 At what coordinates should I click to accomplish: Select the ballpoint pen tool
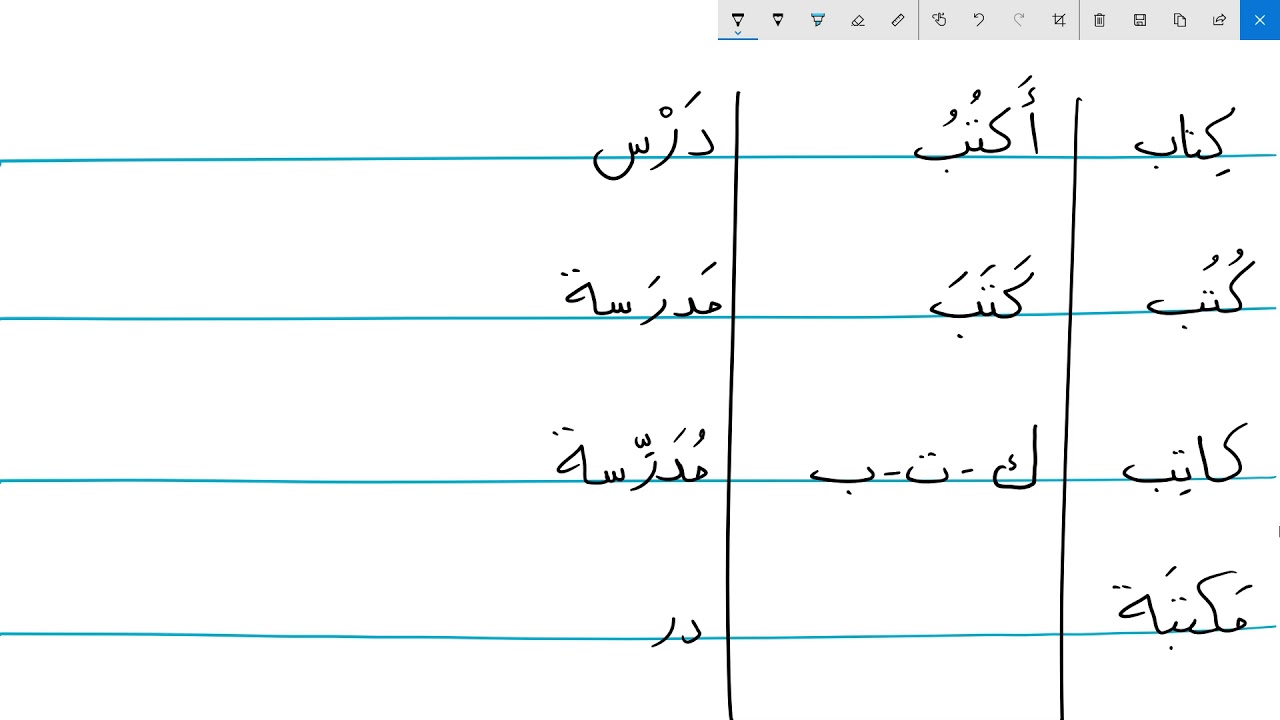(738, 19)
